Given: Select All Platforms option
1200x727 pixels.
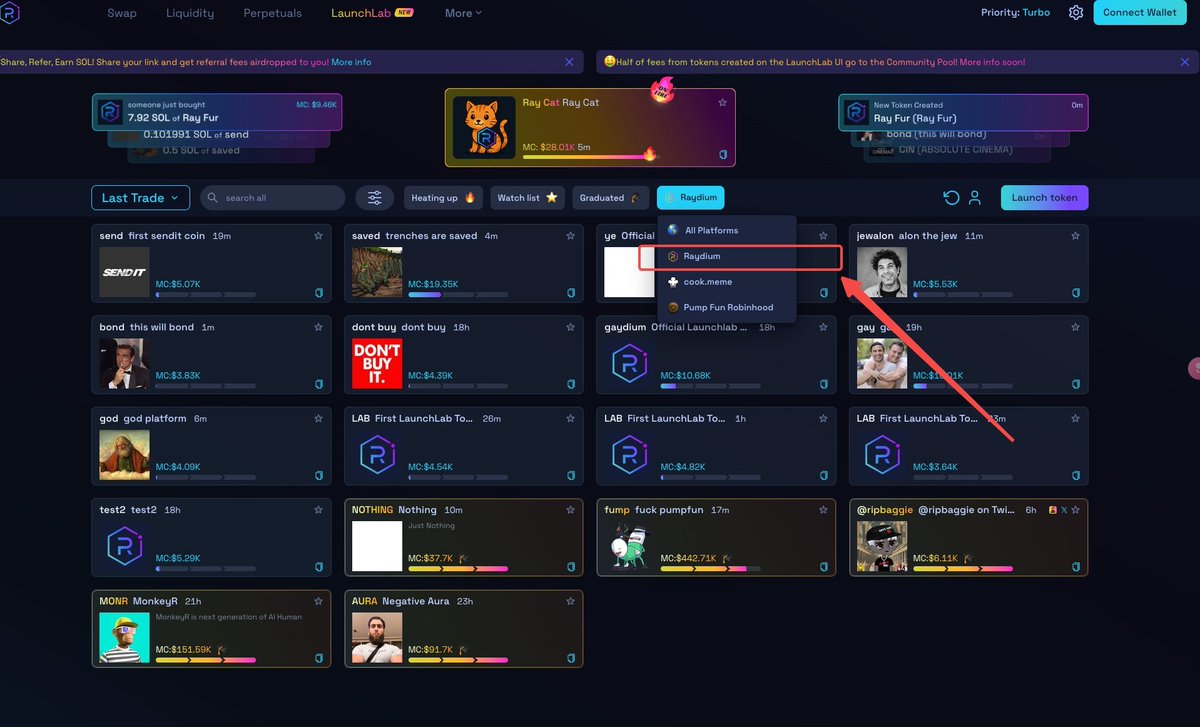Looking at the screenshot, I should click(x=727, y=230).
